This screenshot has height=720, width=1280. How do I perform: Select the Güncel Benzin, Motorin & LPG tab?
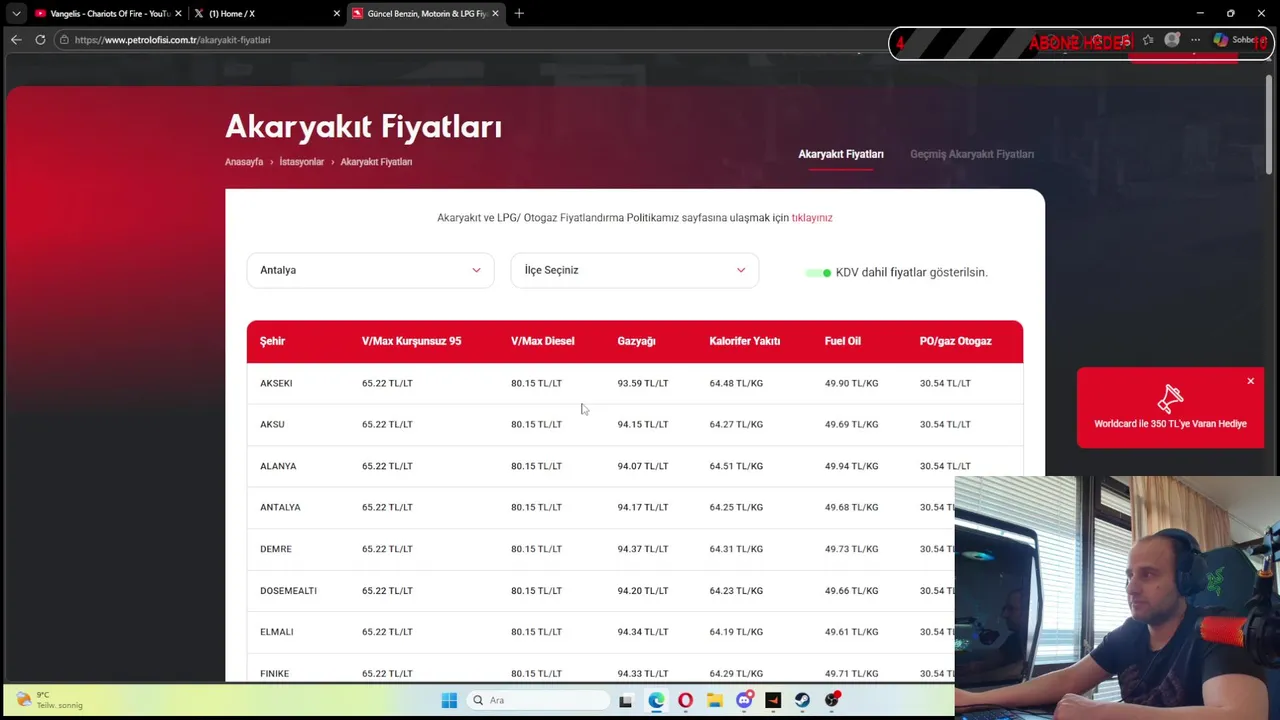[425, 13]
